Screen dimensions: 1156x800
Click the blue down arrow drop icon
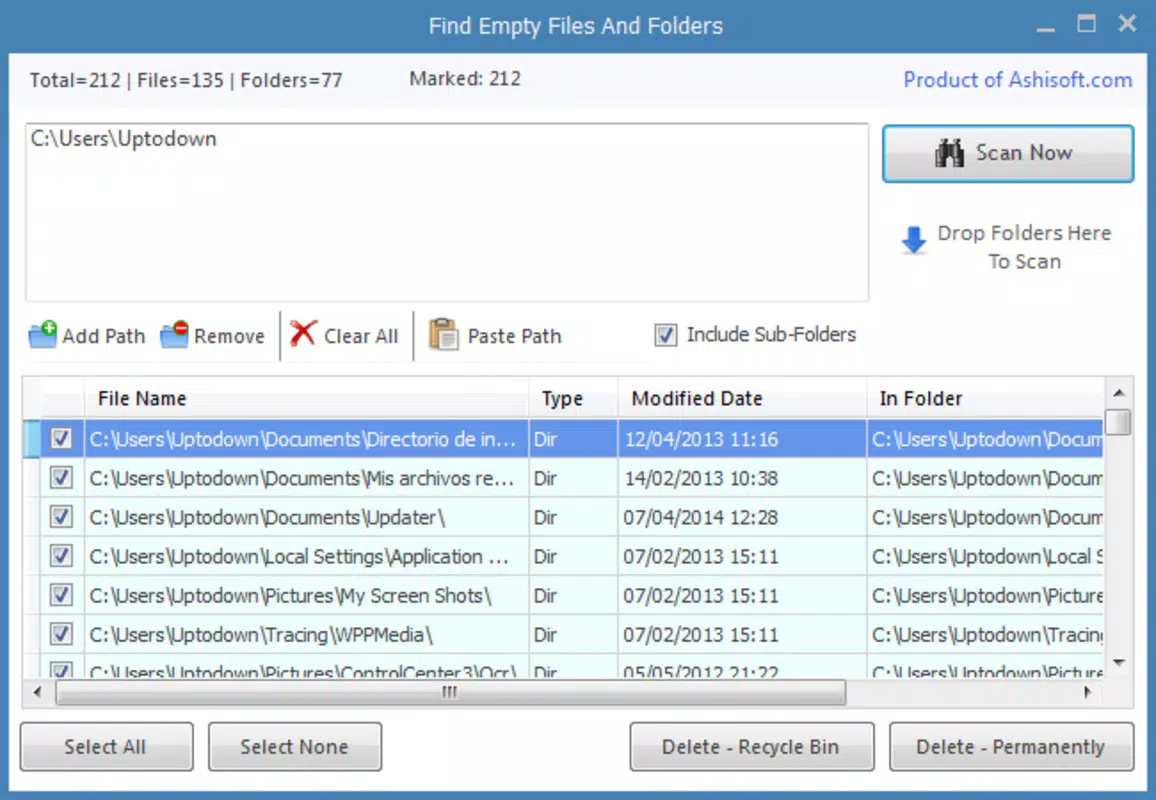[x=914, y=240]
